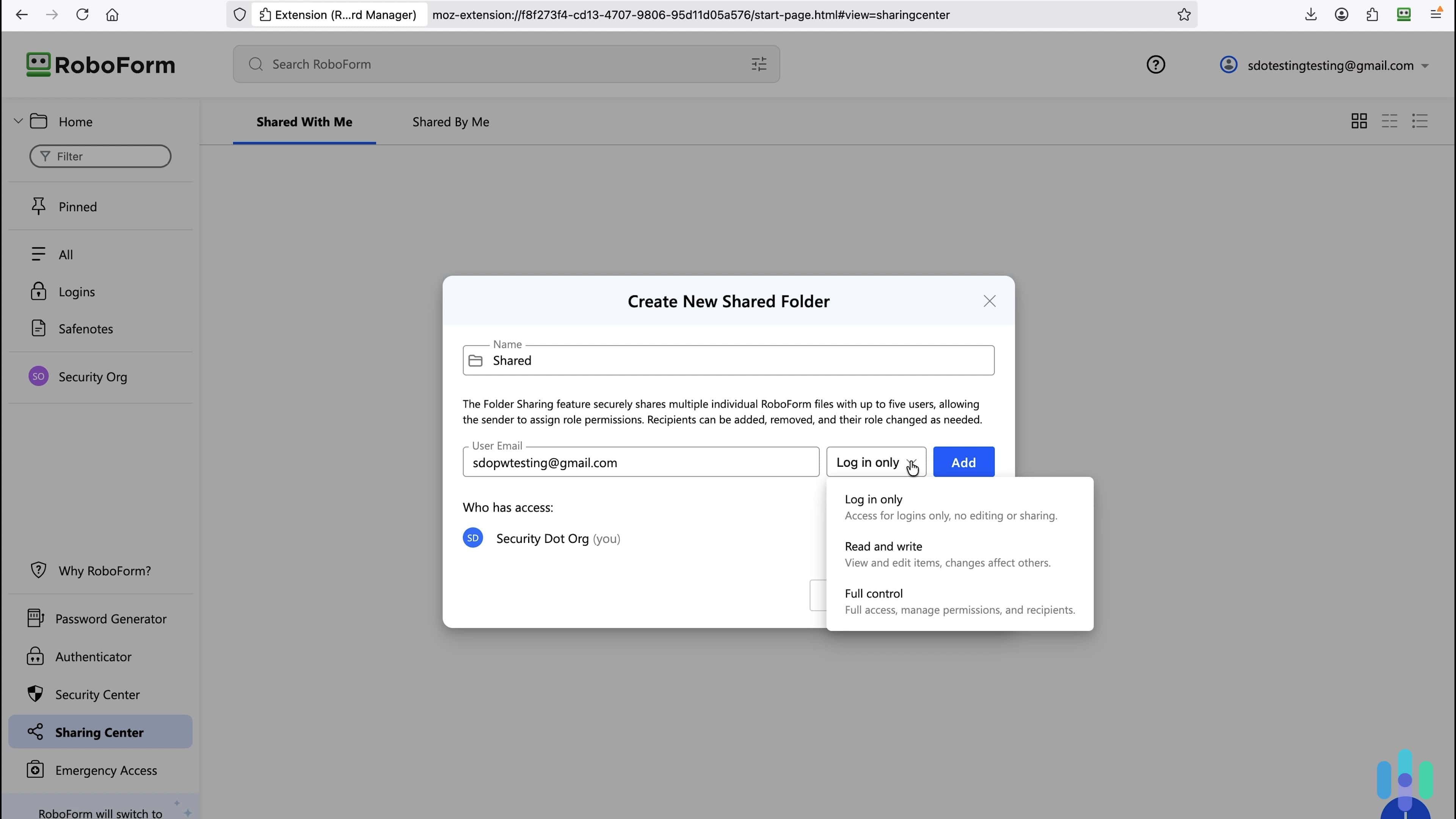
Task: Switch to grid view layout
Action: point(1359,121)
